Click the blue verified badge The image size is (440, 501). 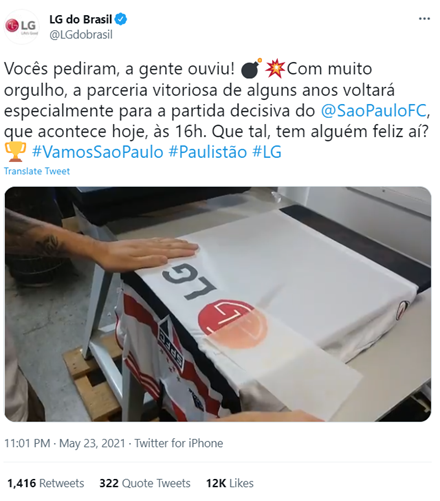(x=121, y=19)
